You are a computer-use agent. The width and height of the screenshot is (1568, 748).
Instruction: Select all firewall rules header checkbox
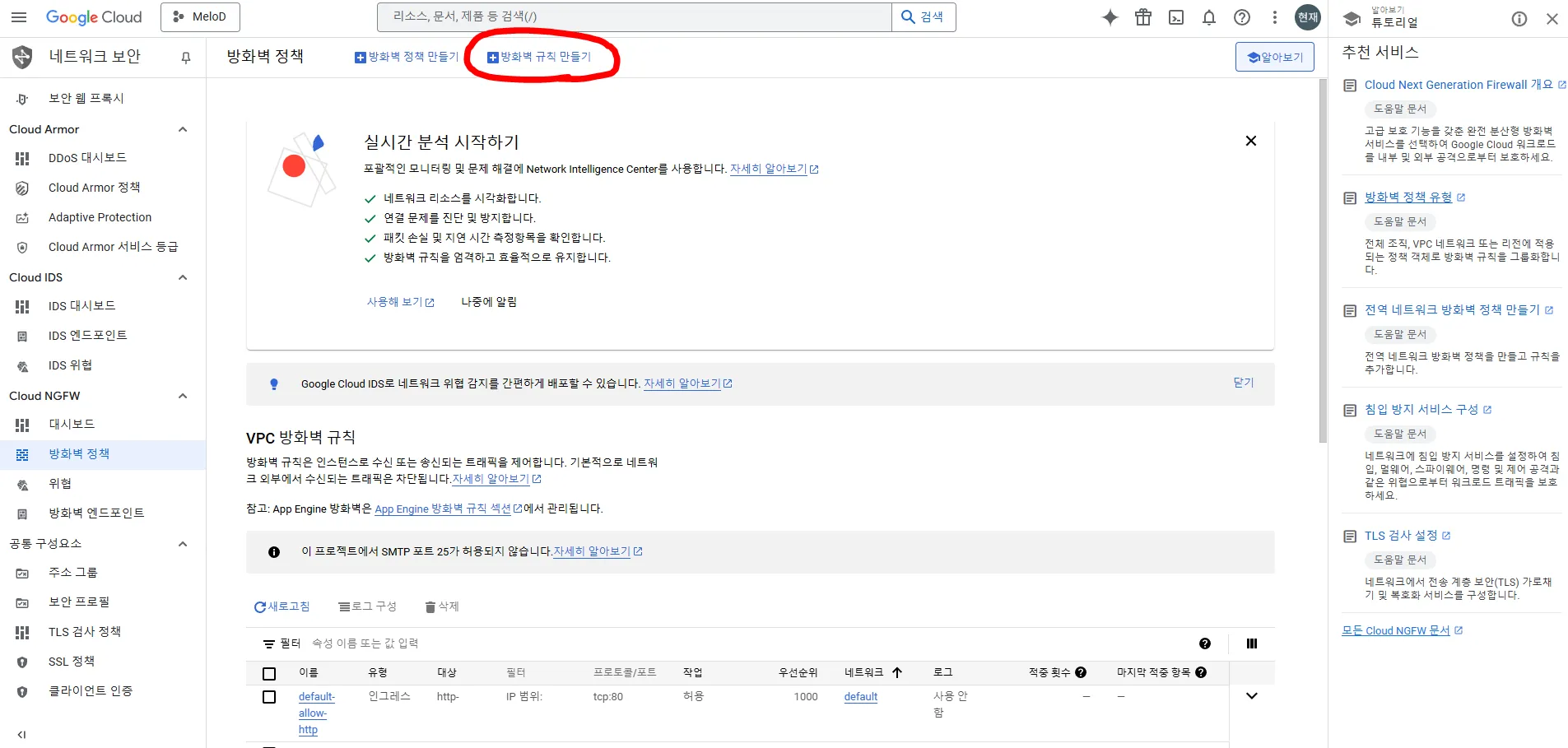(x=269, y=673)
